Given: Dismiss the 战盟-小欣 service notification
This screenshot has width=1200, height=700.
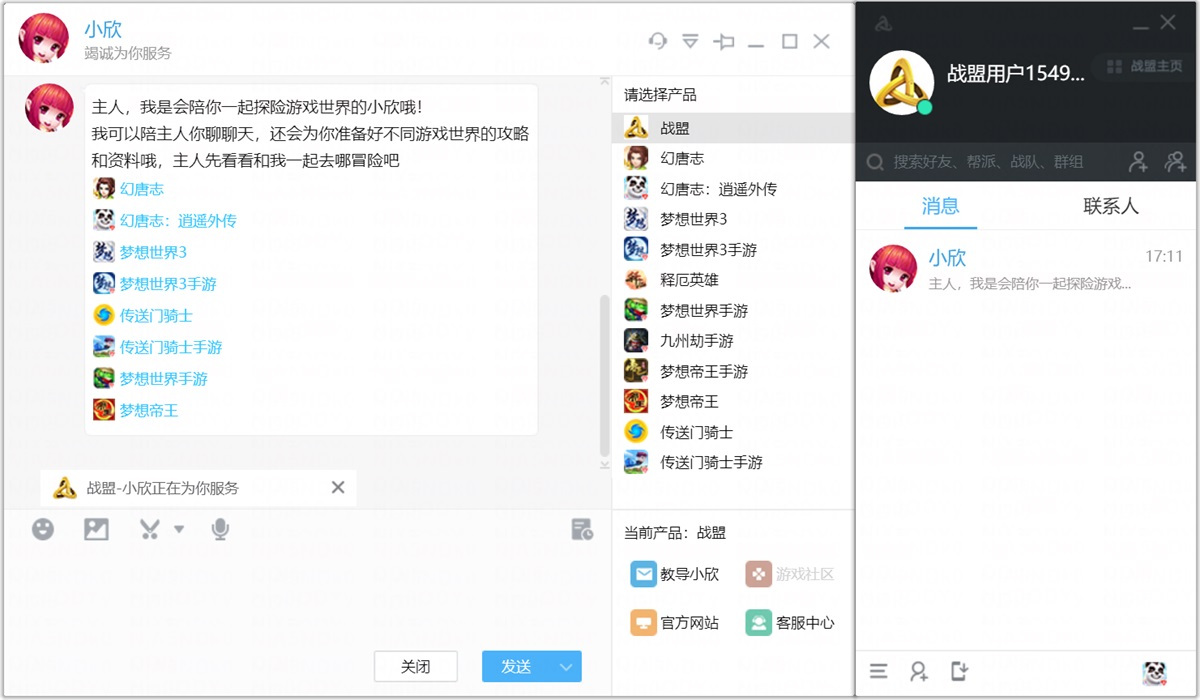Looking at the screenshot, I should [338, 487].
